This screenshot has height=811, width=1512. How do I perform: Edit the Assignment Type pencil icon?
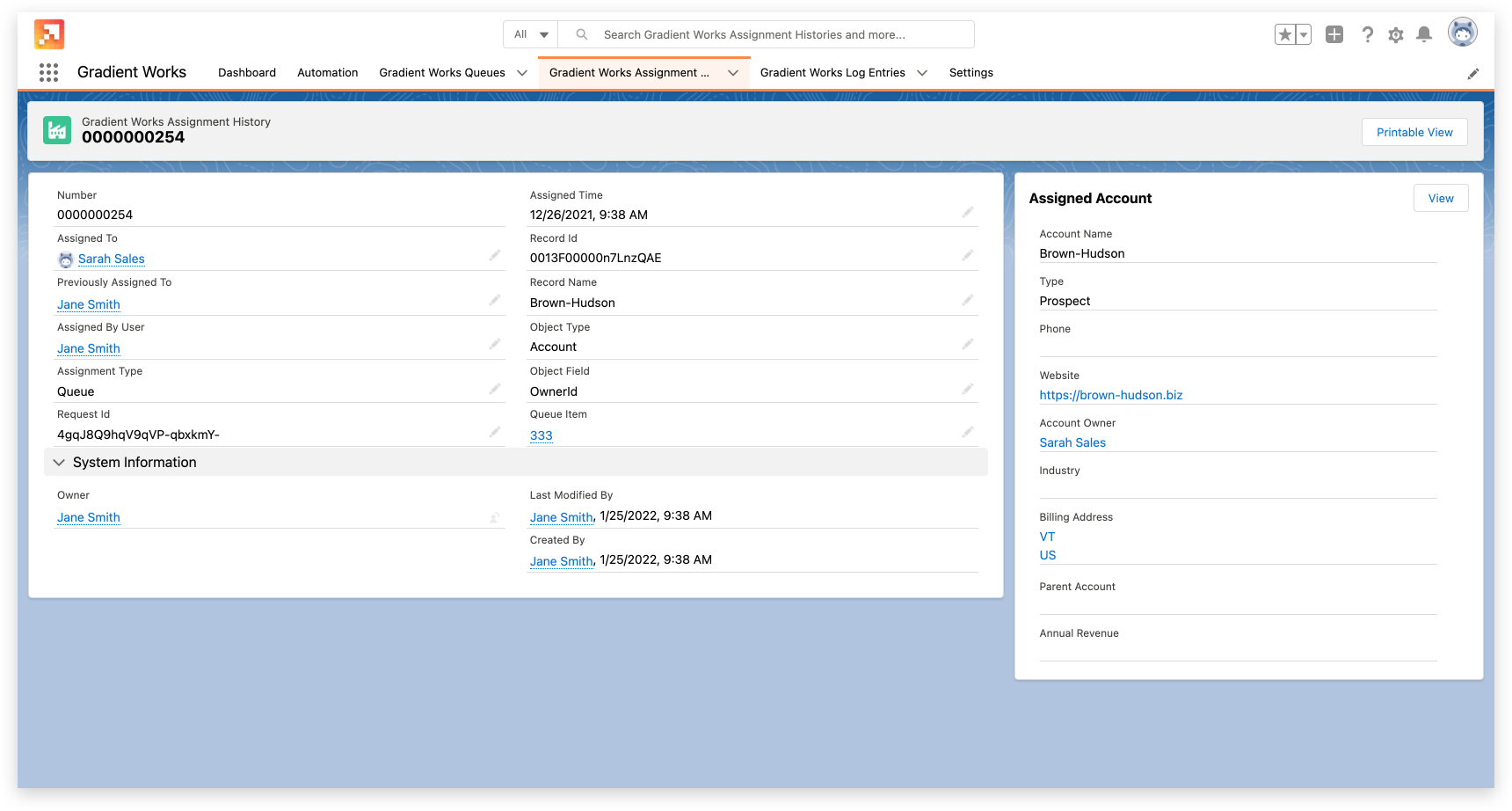pyautogui.click(x=495, y=389)
